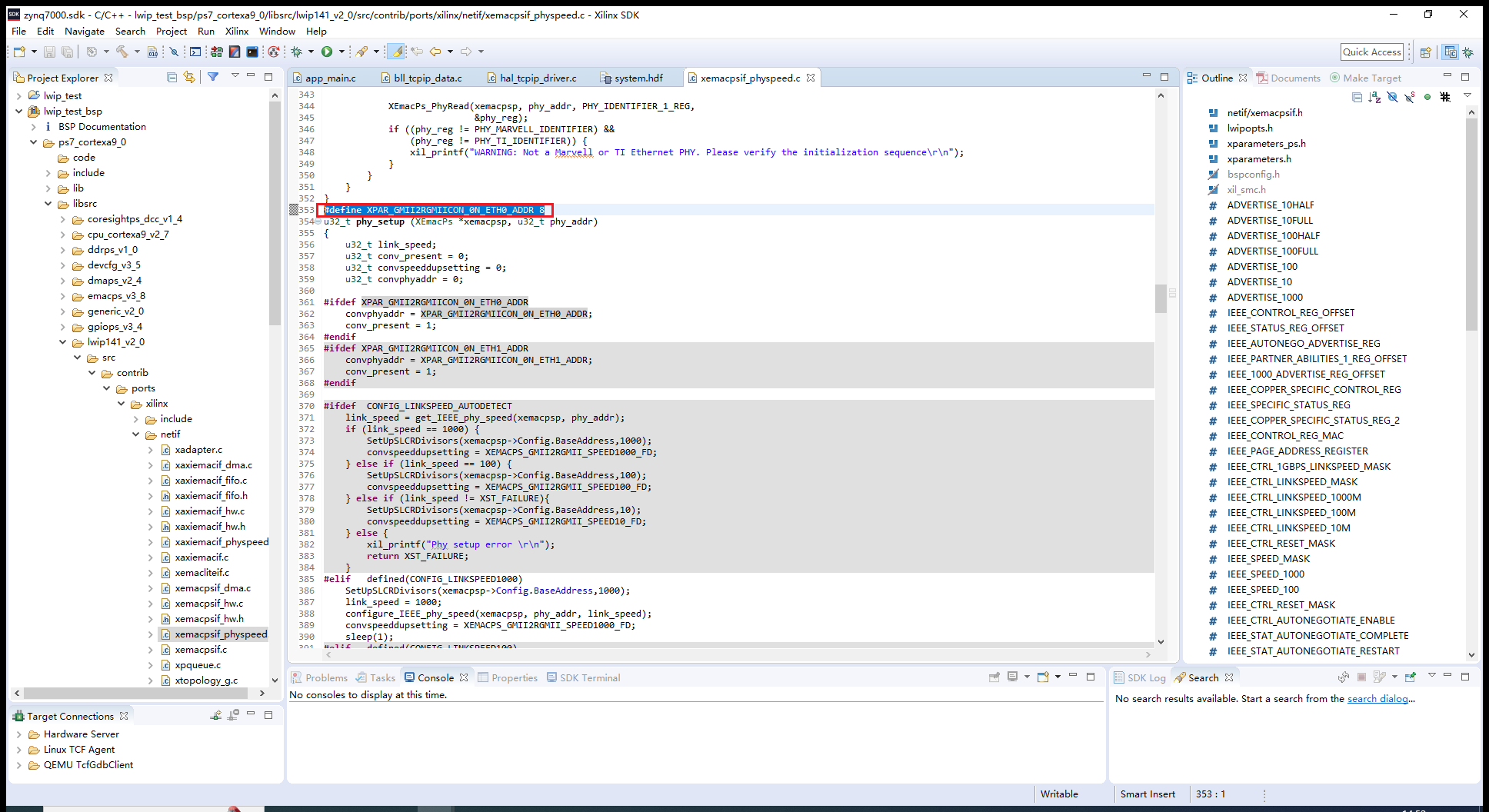This screenshot has width=1489, height=812.
Task: Open the Problems tab
Action: [x=319, y=677]
